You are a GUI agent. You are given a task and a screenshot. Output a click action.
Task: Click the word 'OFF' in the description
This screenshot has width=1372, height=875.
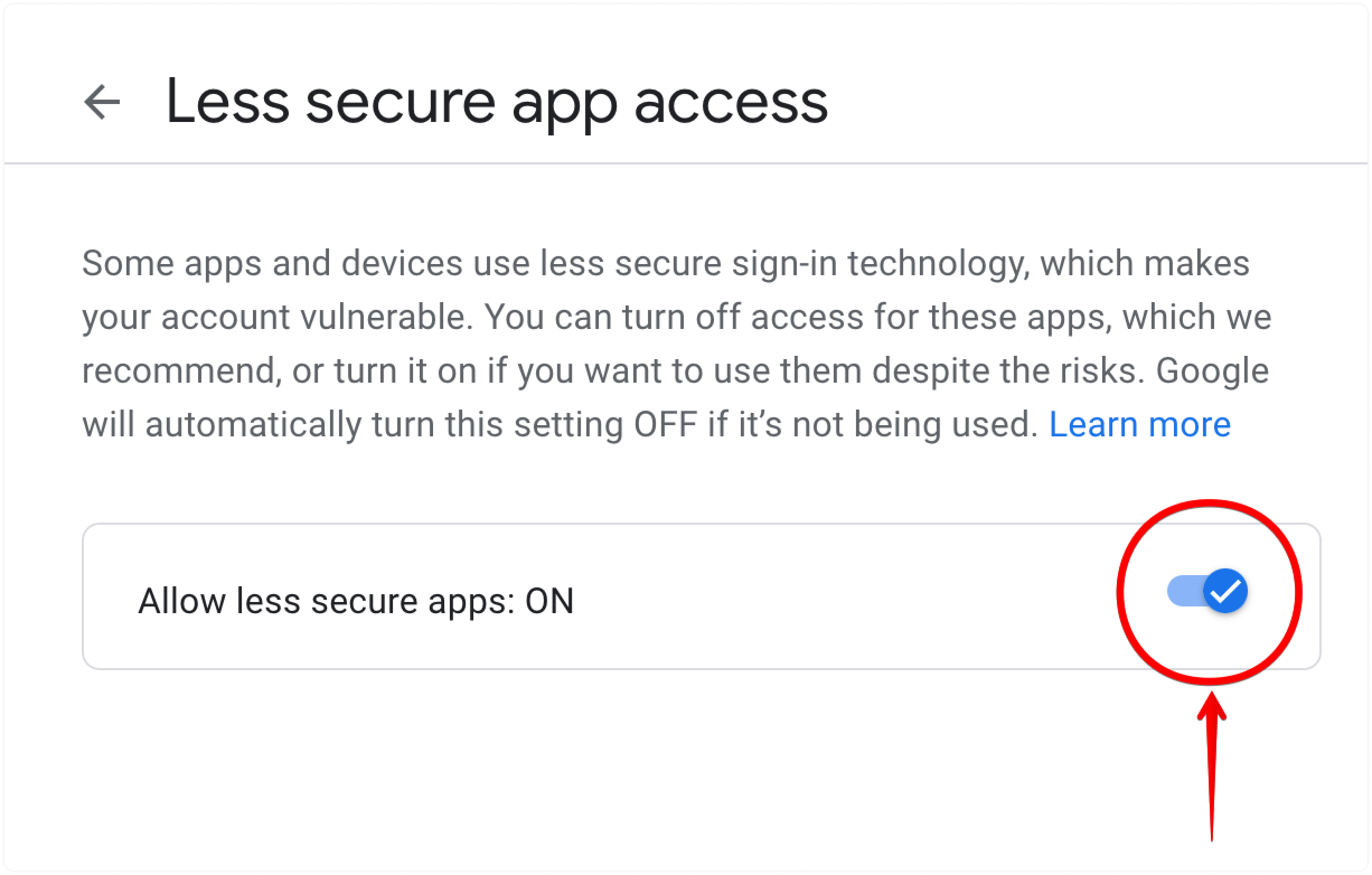[x=665, y=425]
